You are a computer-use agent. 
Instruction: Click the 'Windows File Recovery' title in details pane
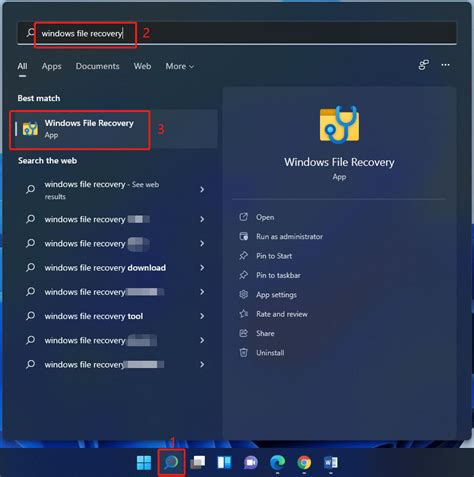(x=339, y=162)
